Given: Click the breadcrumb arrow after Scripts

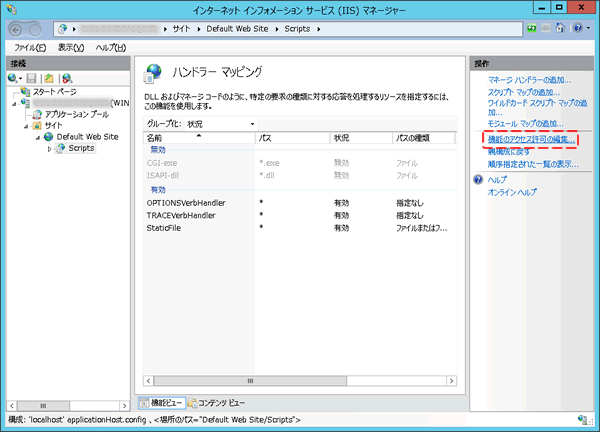Looking at the screenshot, I should [318, 29].
